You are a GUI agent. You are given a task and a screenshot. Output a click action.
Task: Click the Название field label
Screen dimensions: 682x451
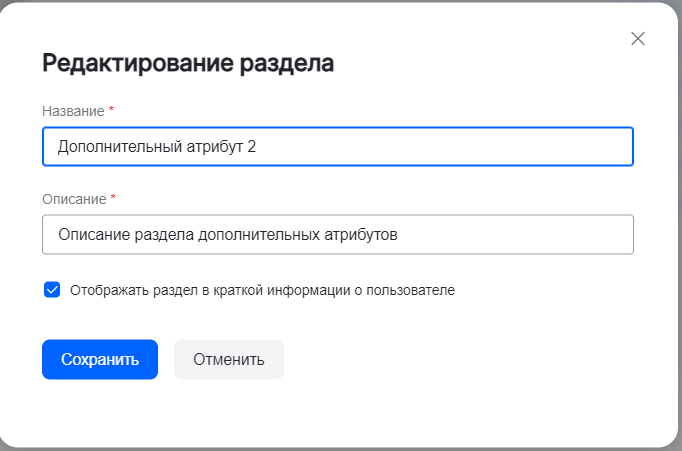click(73, 110)
